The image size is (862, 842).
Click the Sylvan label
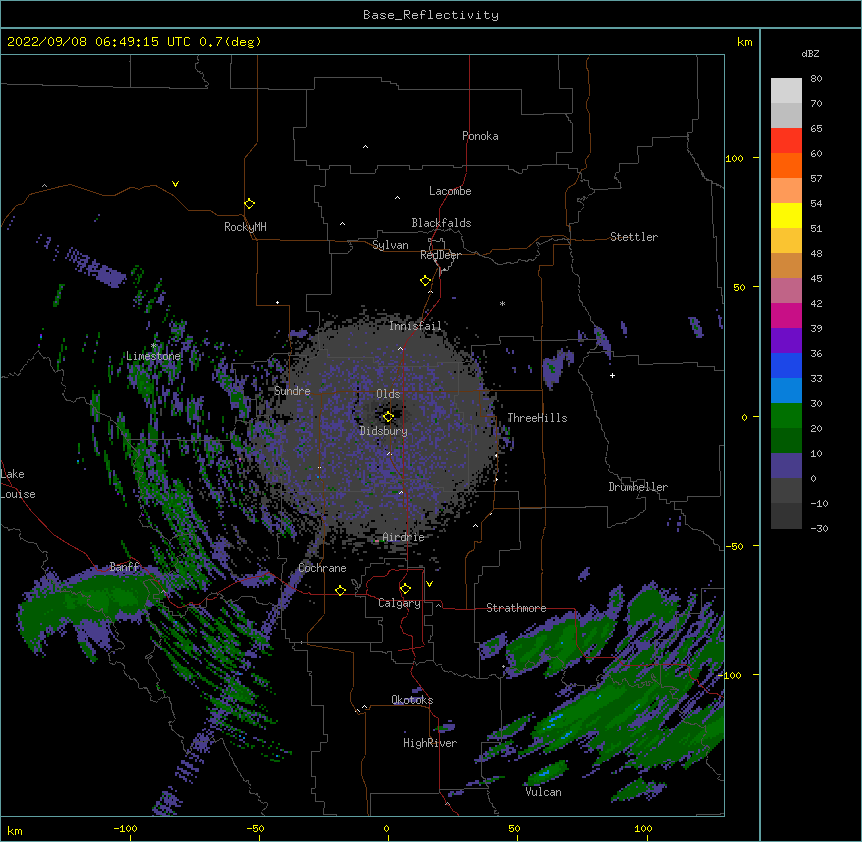click(390, 245)
